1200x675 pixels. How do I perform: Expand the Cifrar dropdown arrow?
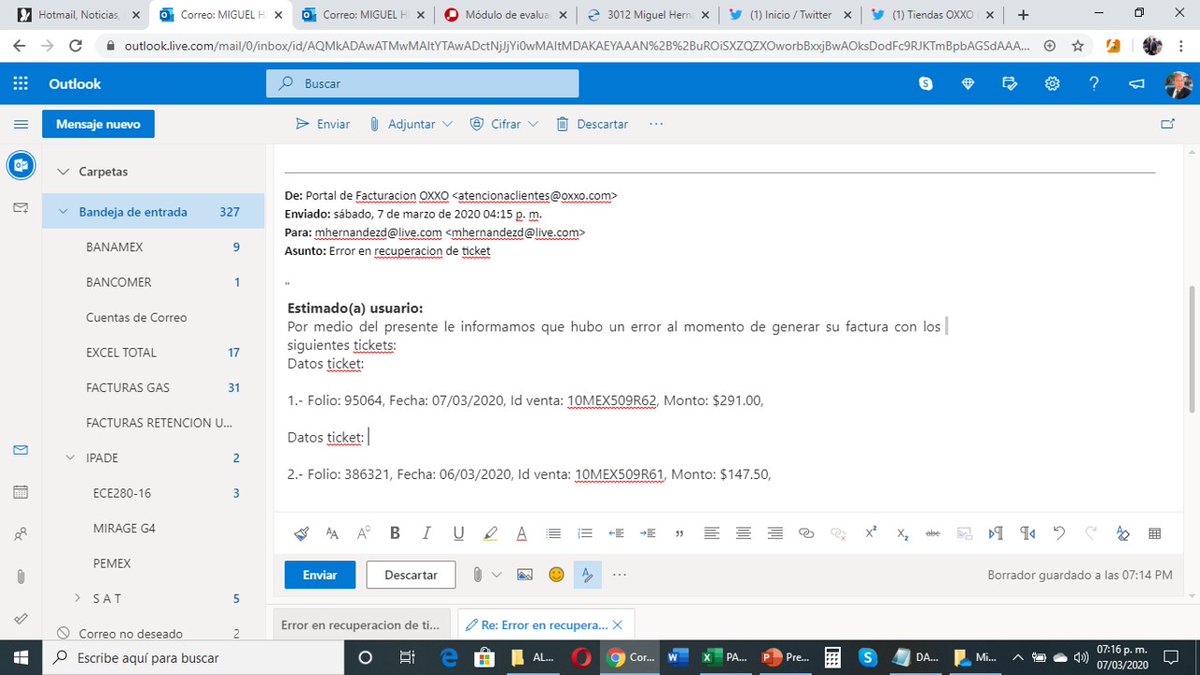(x=533, y=124)
